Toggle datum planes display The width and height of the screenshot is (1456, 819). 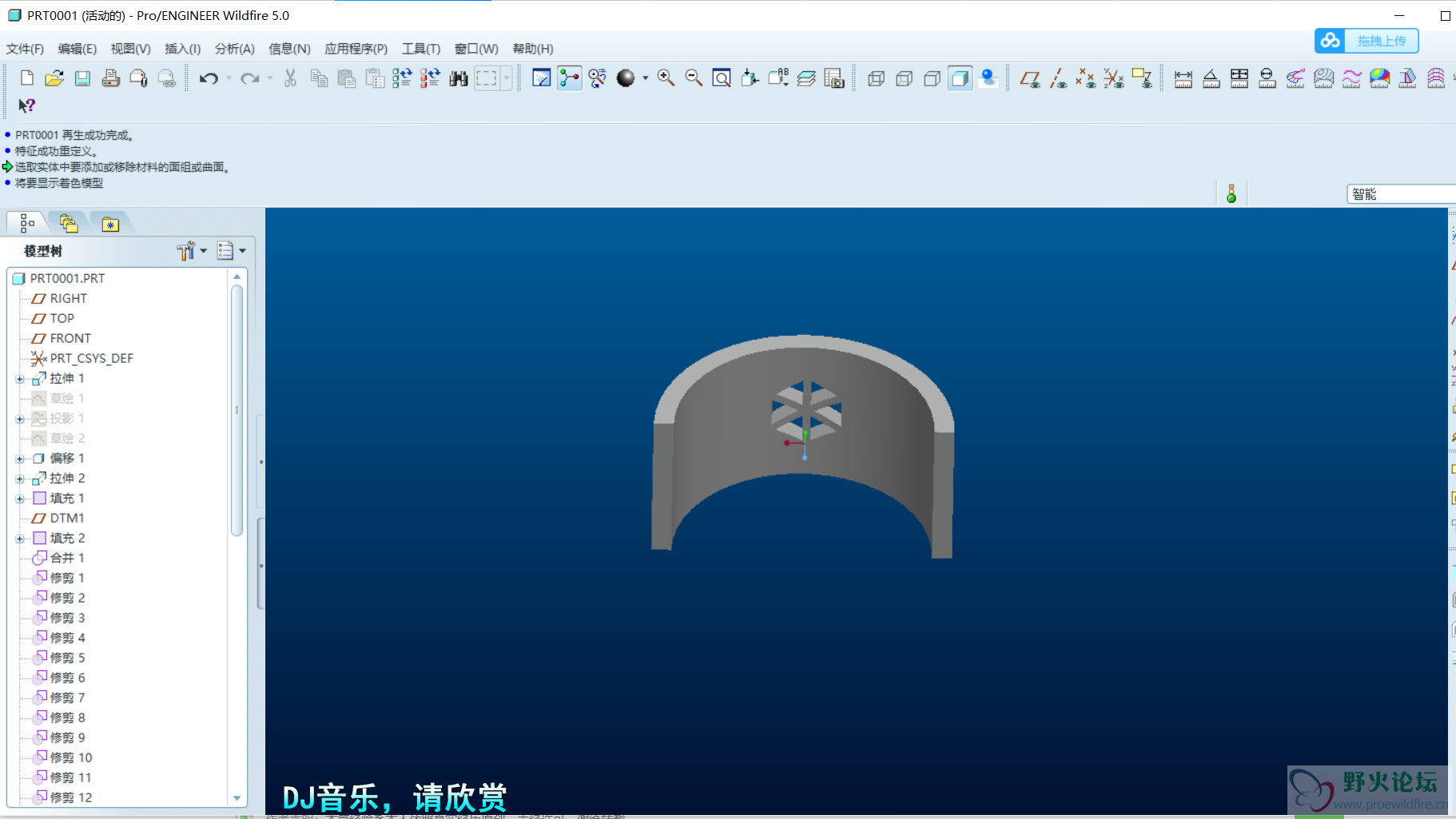1030,78
